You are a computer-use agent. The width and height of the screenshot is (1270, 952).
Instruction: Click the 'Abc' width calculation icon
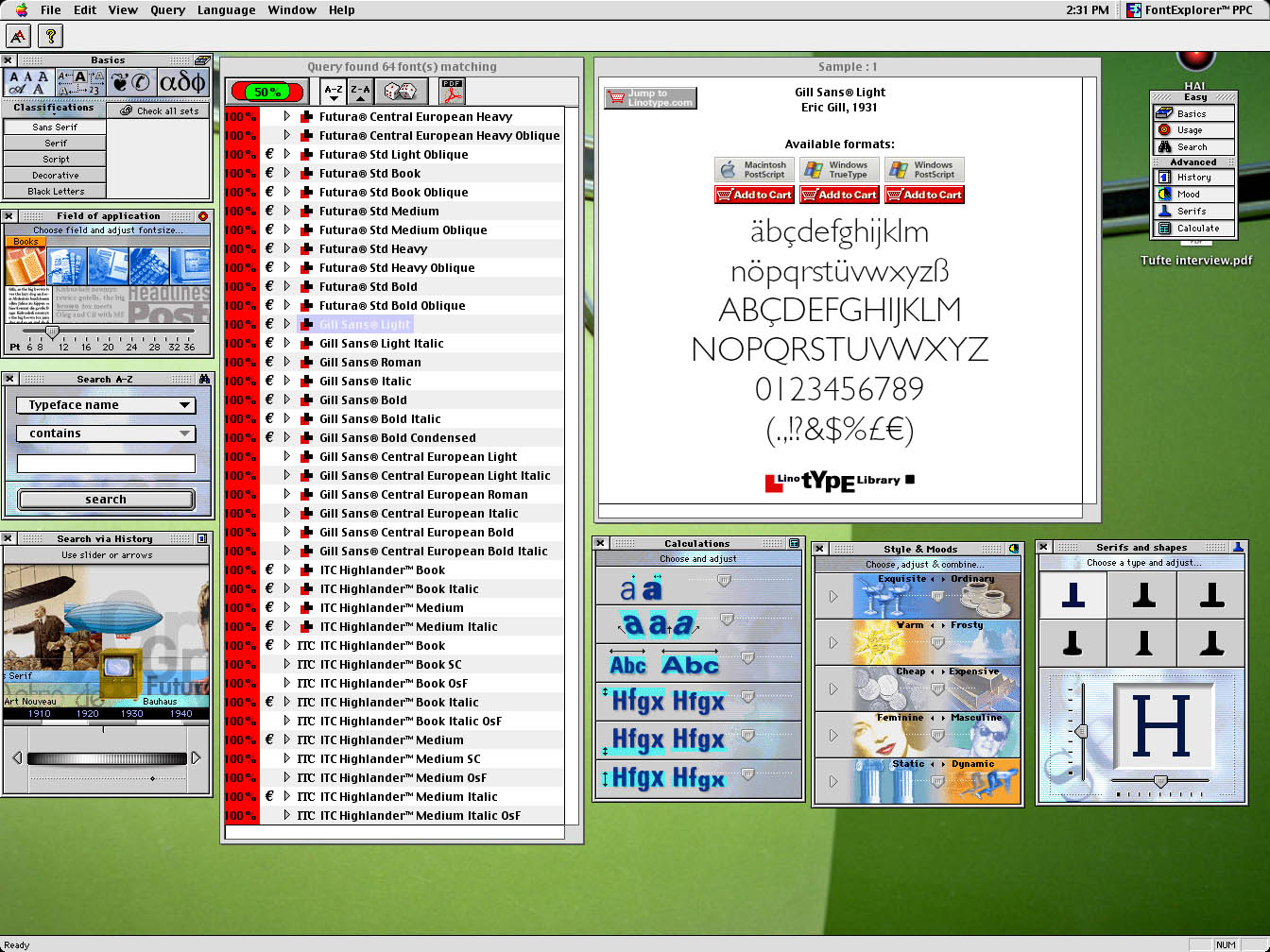663,664
